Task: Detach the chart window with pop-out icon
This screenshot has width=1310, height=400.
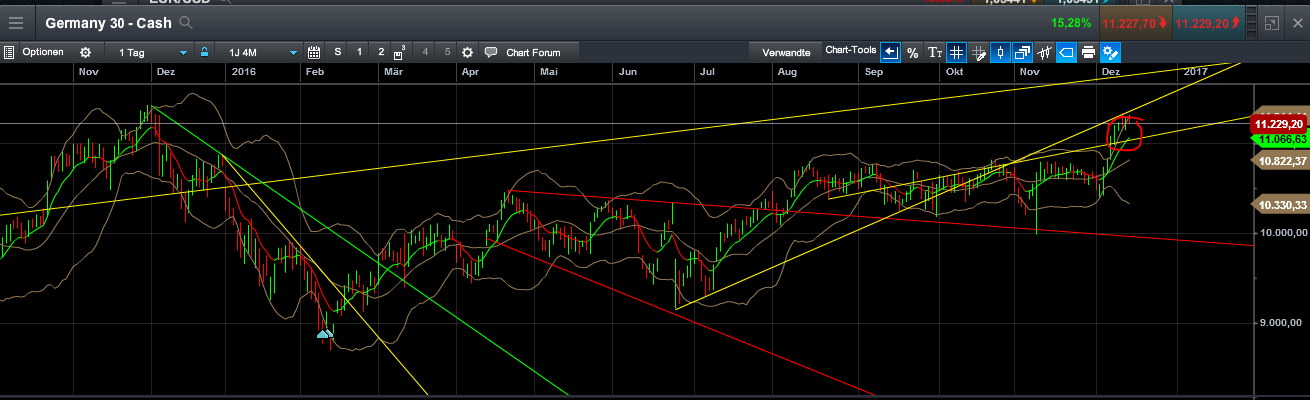Action: pos(1272,22)
